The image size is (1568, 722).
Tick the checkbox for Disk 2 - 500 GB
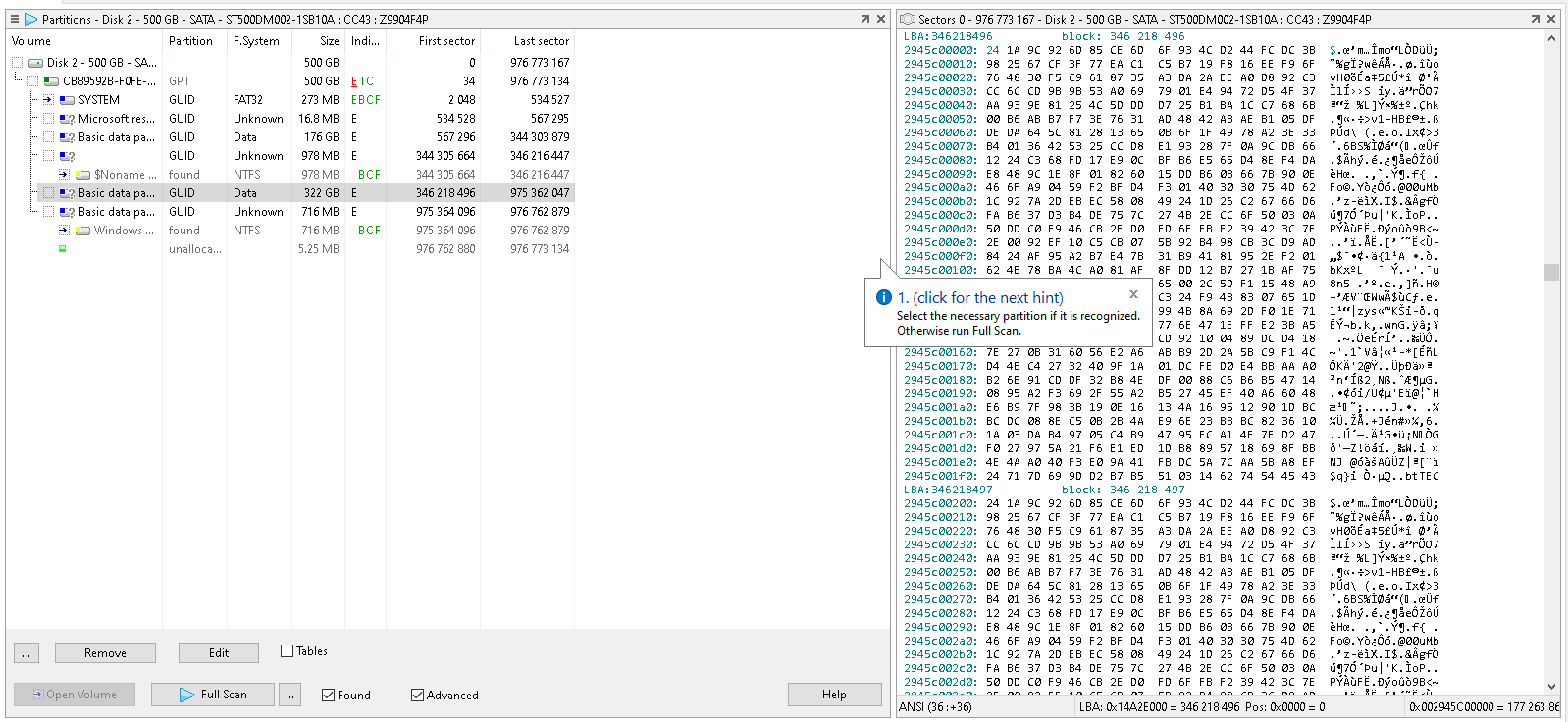(x=17, y=63)
